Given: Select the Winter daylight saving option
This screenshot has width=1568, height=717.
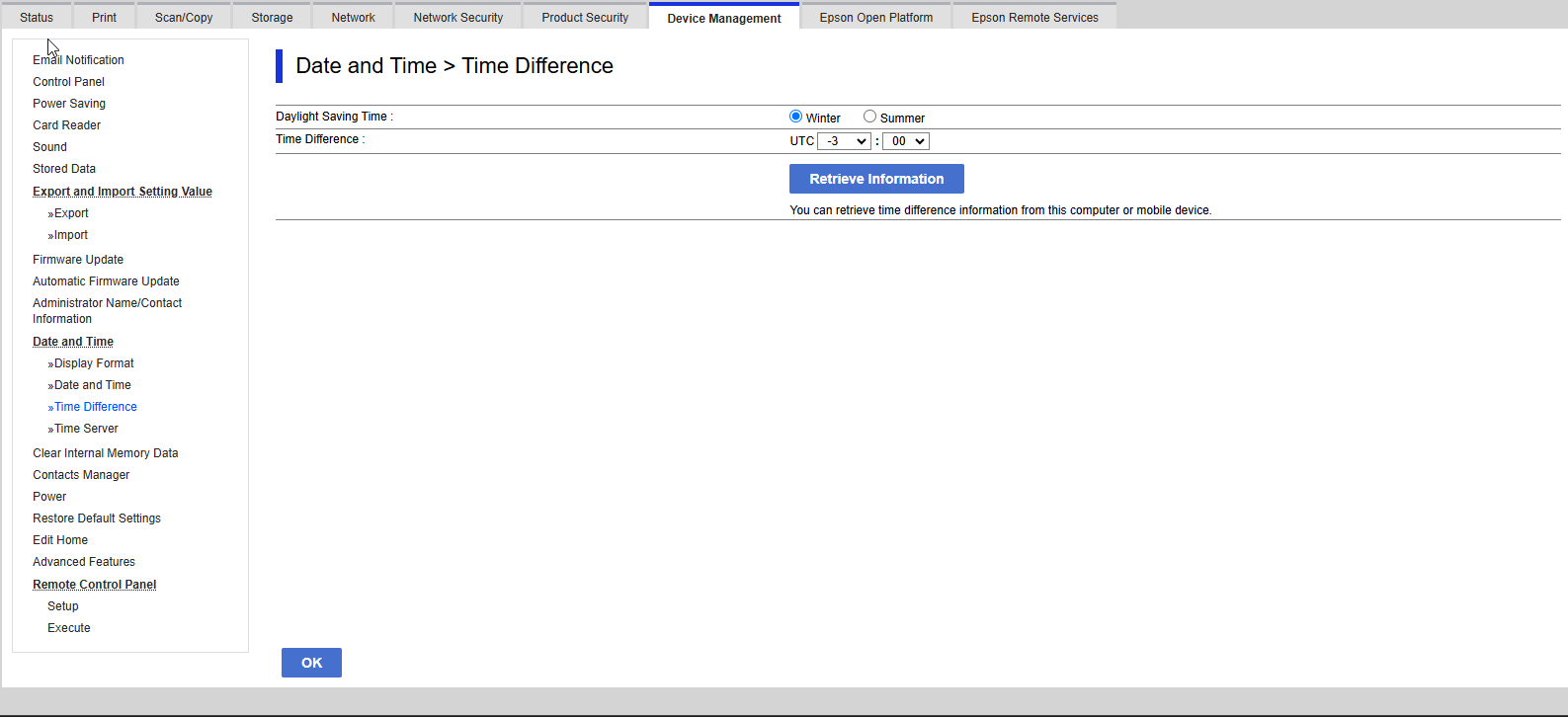Looking at the screenshot, I should [x=796, y=117].
